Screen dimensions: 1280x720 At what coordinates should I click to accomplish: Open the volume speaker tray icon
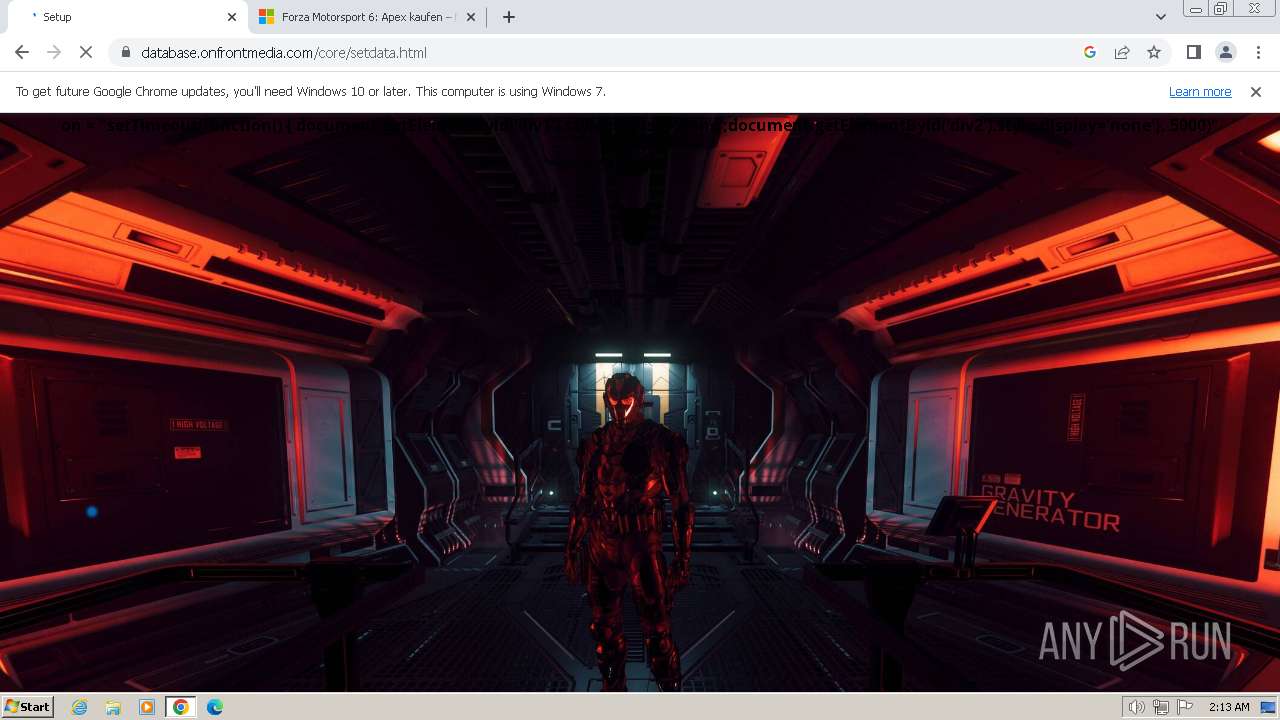[x=1136, y=707]
